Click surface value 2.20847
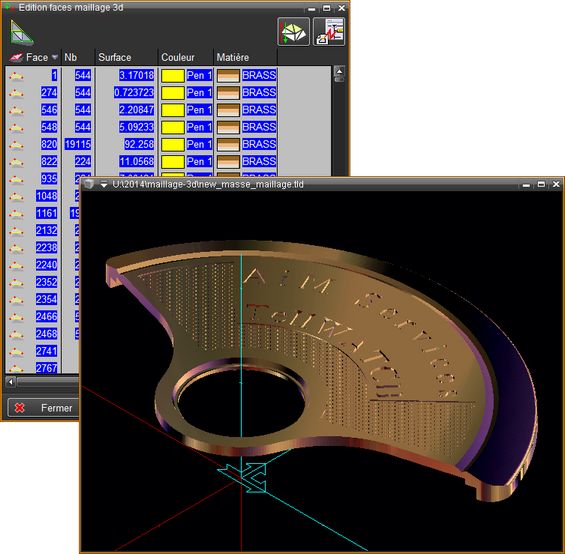The width and height of the screenshot is (565, 554). [137, 110]
